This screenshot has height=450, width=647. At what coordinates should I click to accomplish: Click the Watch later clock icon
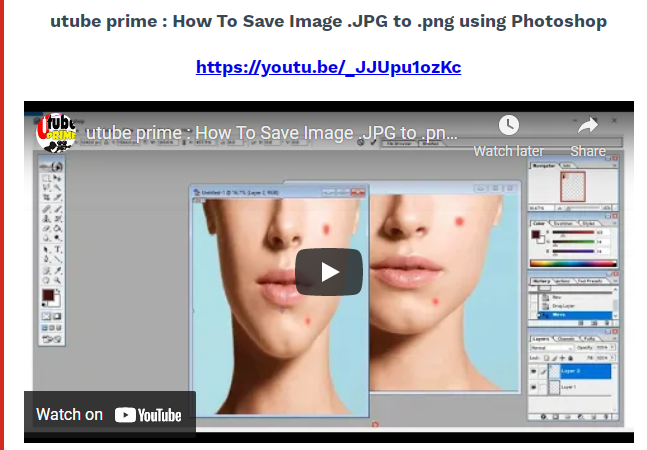[x=509, y=125]
